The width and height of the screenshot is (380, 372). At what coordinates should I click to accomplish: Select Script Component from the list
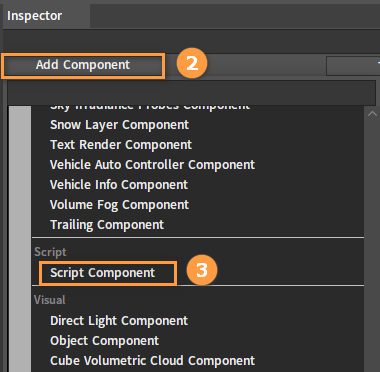pyautogui.click(x=102, y=273)
